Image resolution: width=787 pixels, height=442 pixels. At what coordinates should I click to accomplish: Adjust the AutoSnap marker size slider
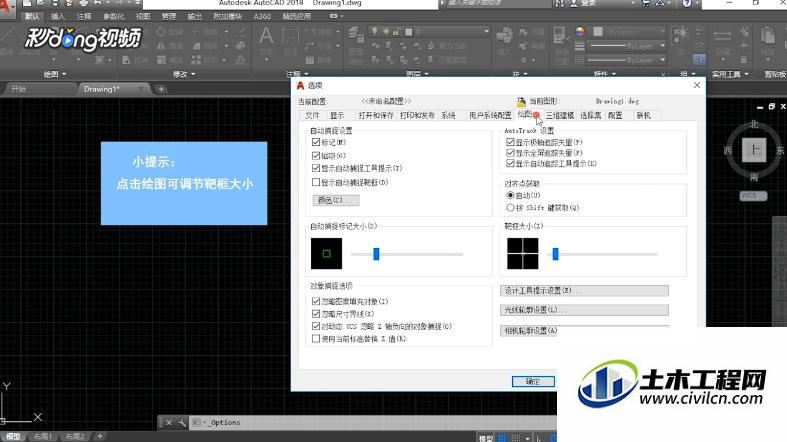click(x=376, y=254)
